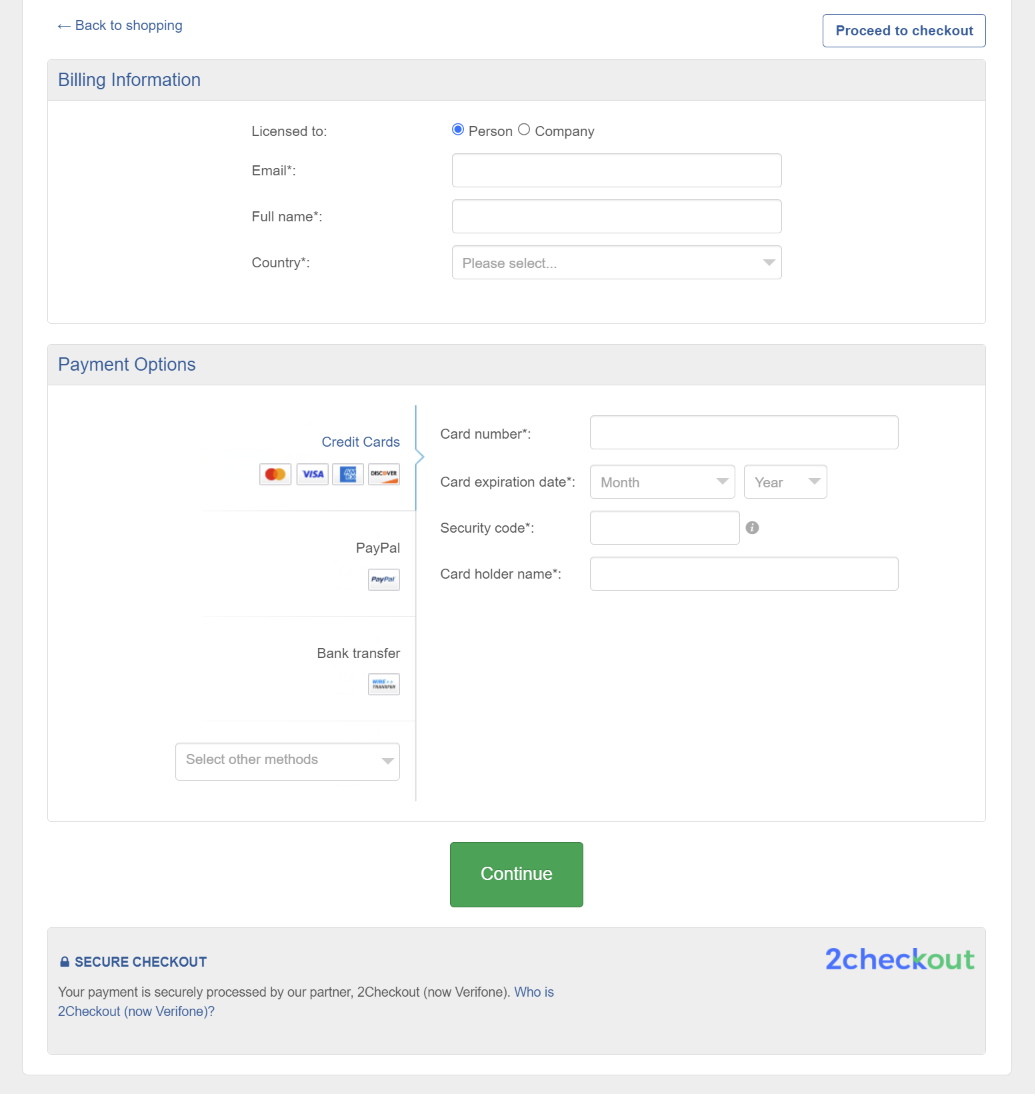Image resolution: width=1035 pixels, height=1094 pixels.
Task: Open the Country dropdown
Action: pos(616,263)
